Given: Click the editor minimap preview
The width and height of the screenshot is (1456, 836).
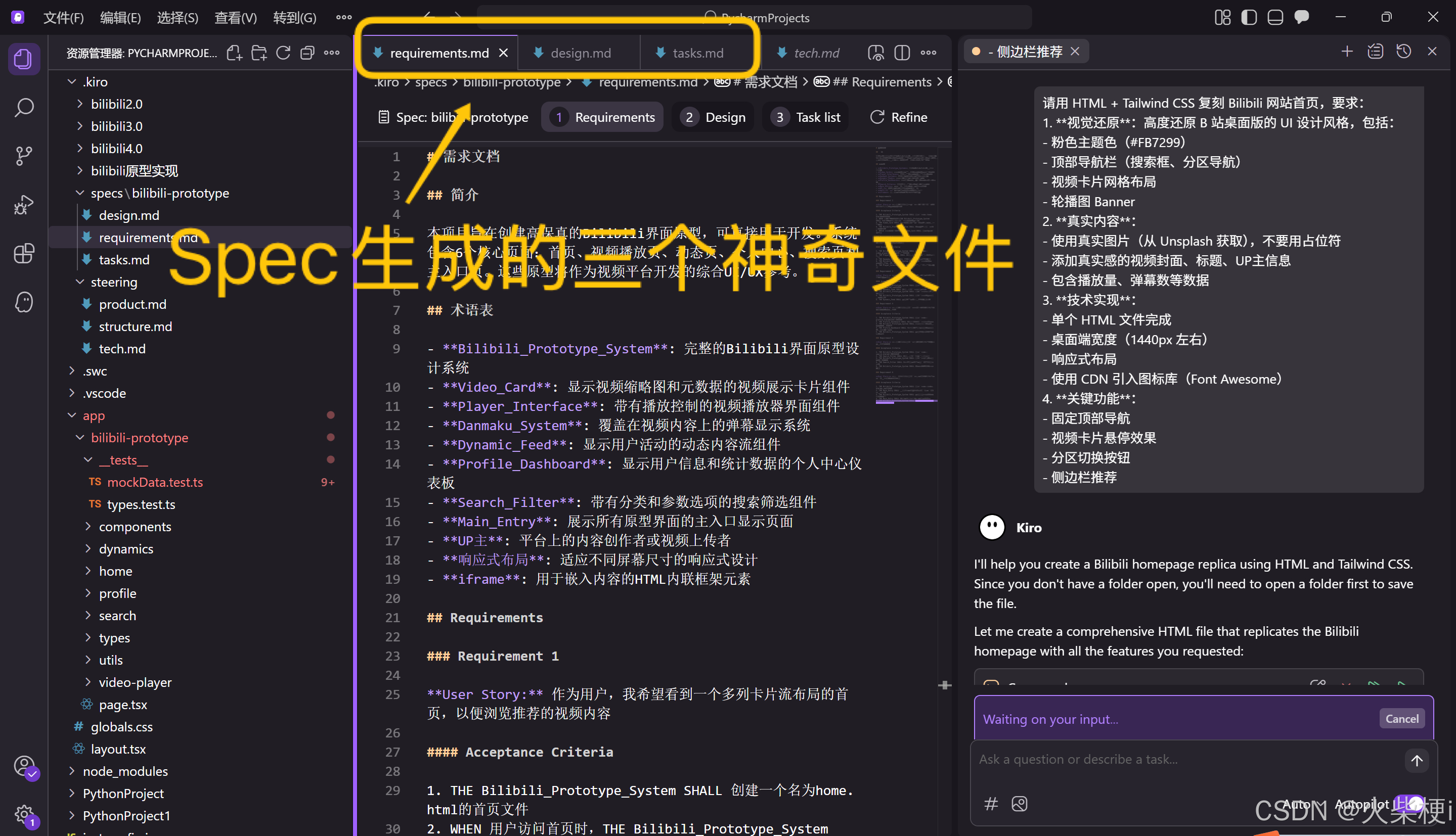Looking at the screenshot, I should click(906, 275).
